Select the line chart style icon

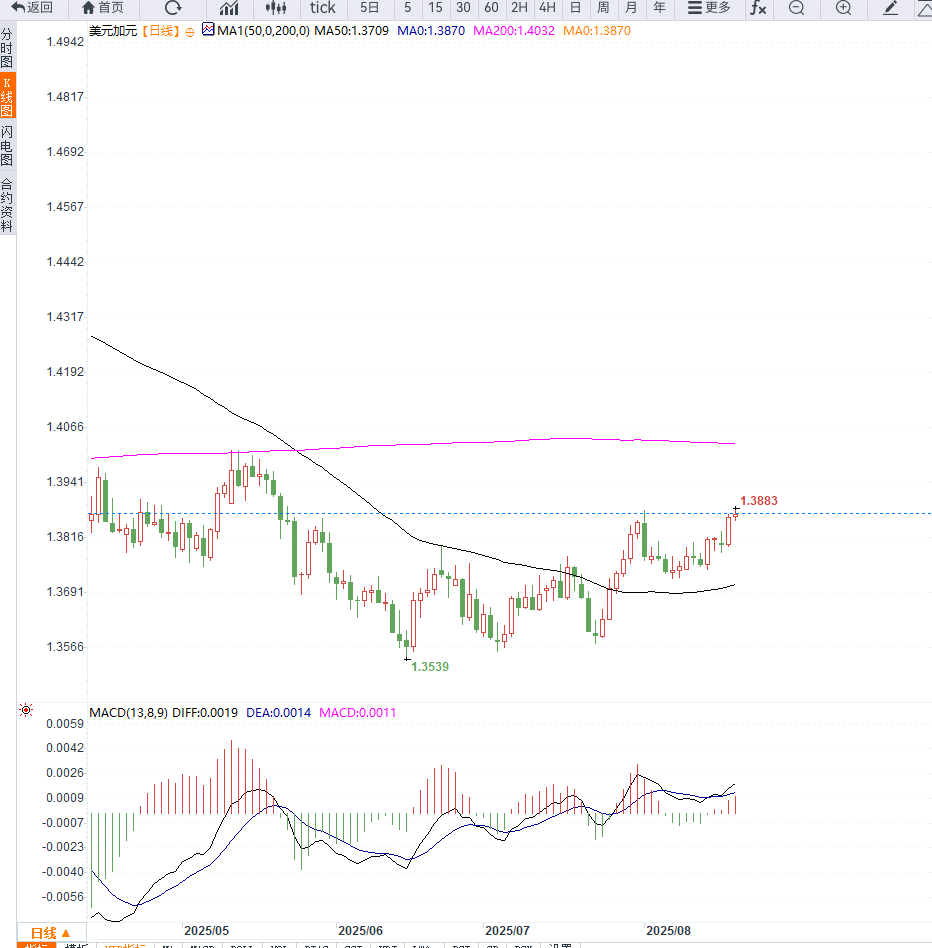point(229,8)
